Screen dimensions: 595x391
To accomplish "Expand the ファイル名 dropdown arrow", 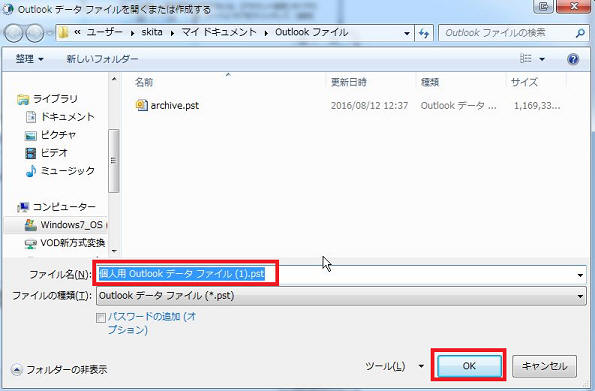I will pos(580,275).
